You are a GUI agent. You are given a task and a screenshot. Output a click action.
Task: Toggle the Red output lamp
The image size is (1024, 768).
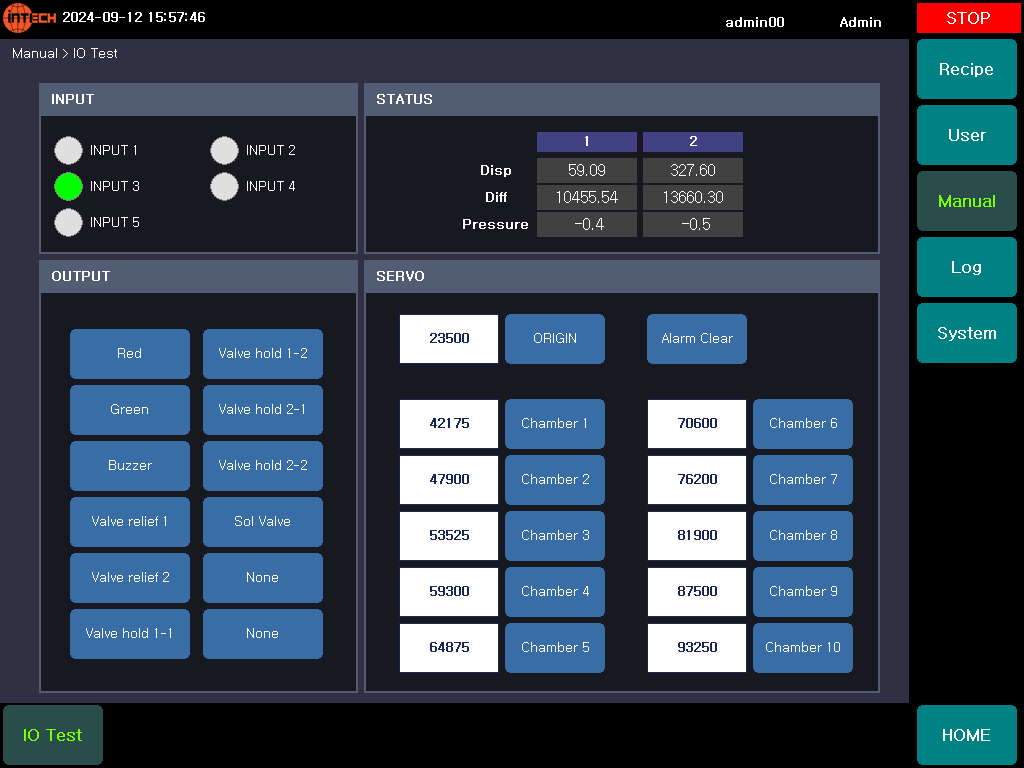130,354
